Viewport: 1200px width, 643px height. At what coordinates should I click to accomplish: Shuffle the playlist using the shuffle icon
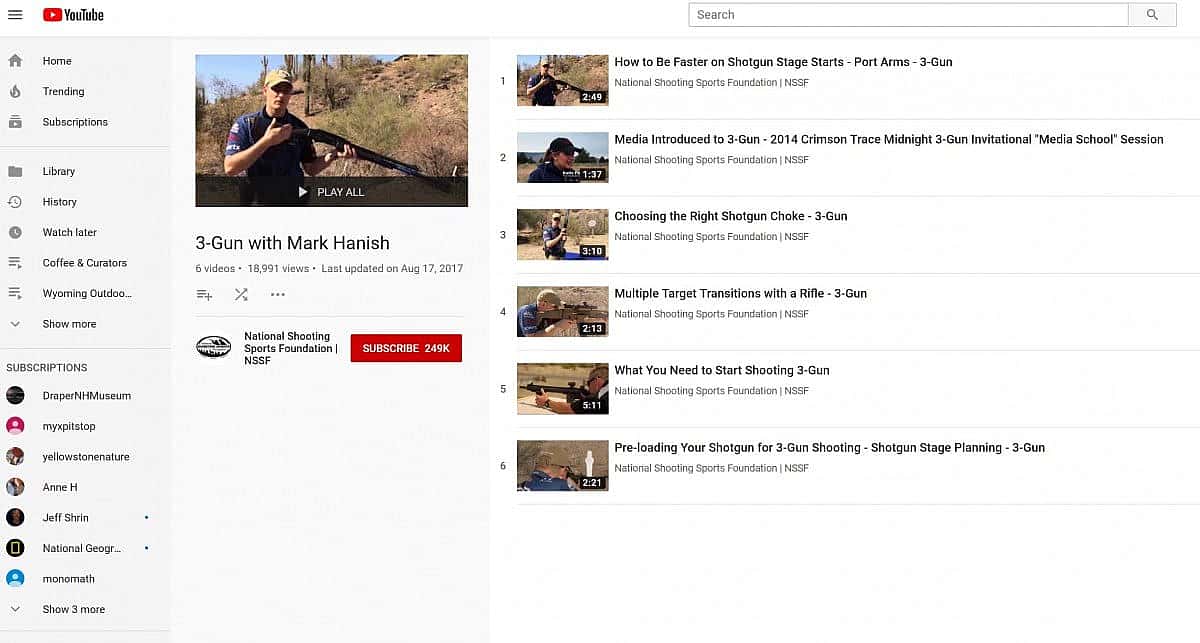[241, 295]
